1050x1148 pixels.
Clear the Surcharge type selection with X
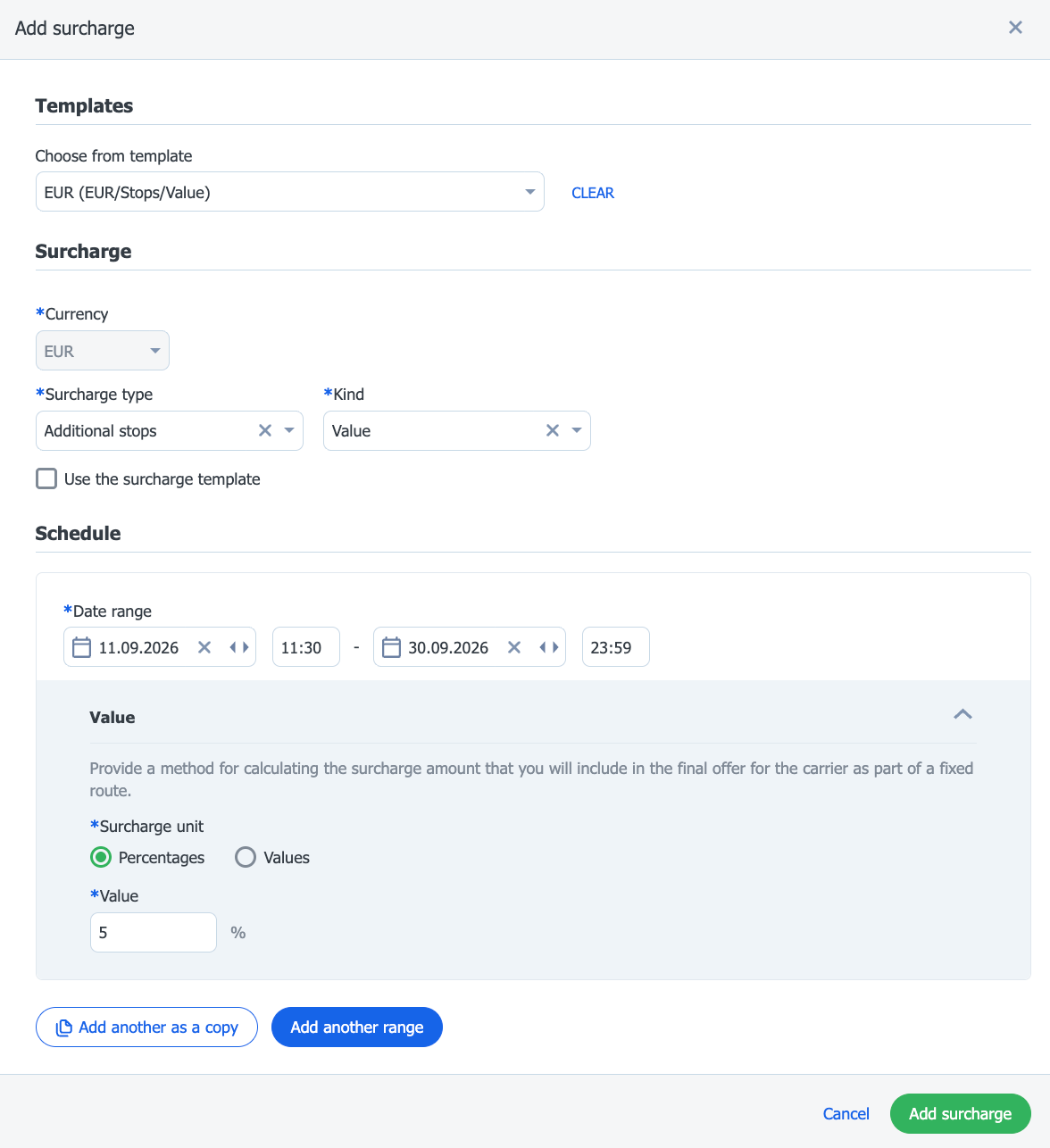[x=265, y=431]
